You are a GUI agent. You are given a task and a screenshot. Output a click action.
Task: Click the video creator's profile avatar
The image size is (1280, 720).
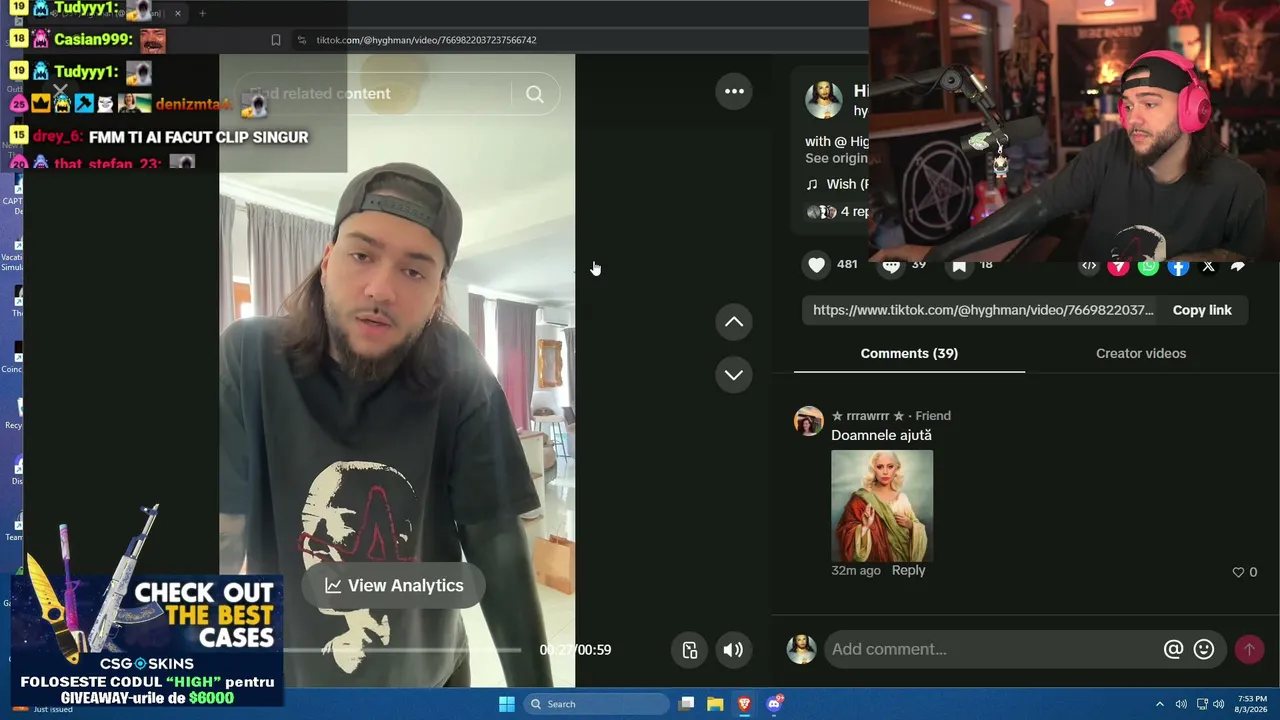(823, 100)
